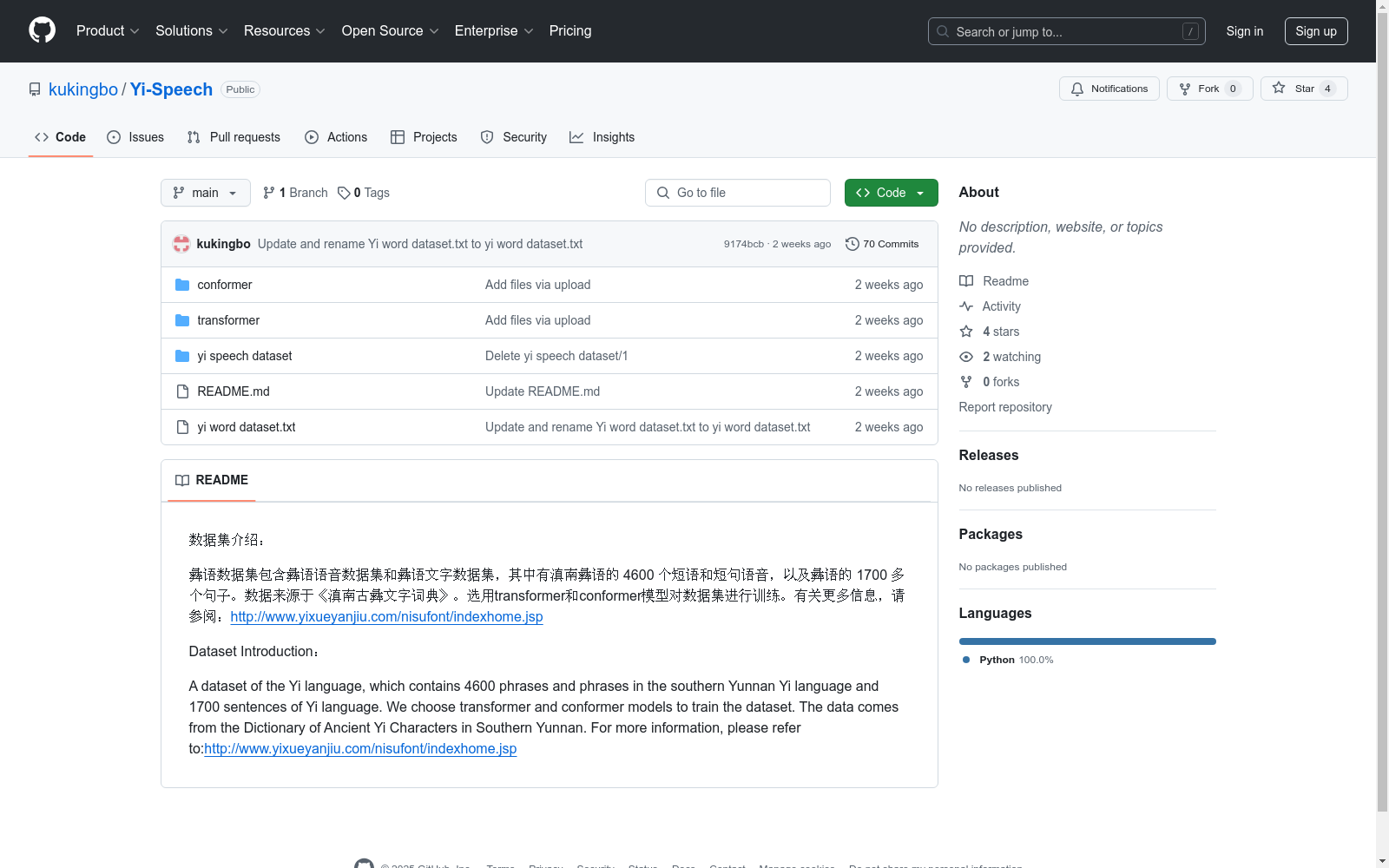
Task: Click the English section yixueyanjiu.com URL
Action: click(x=360, y=748)
